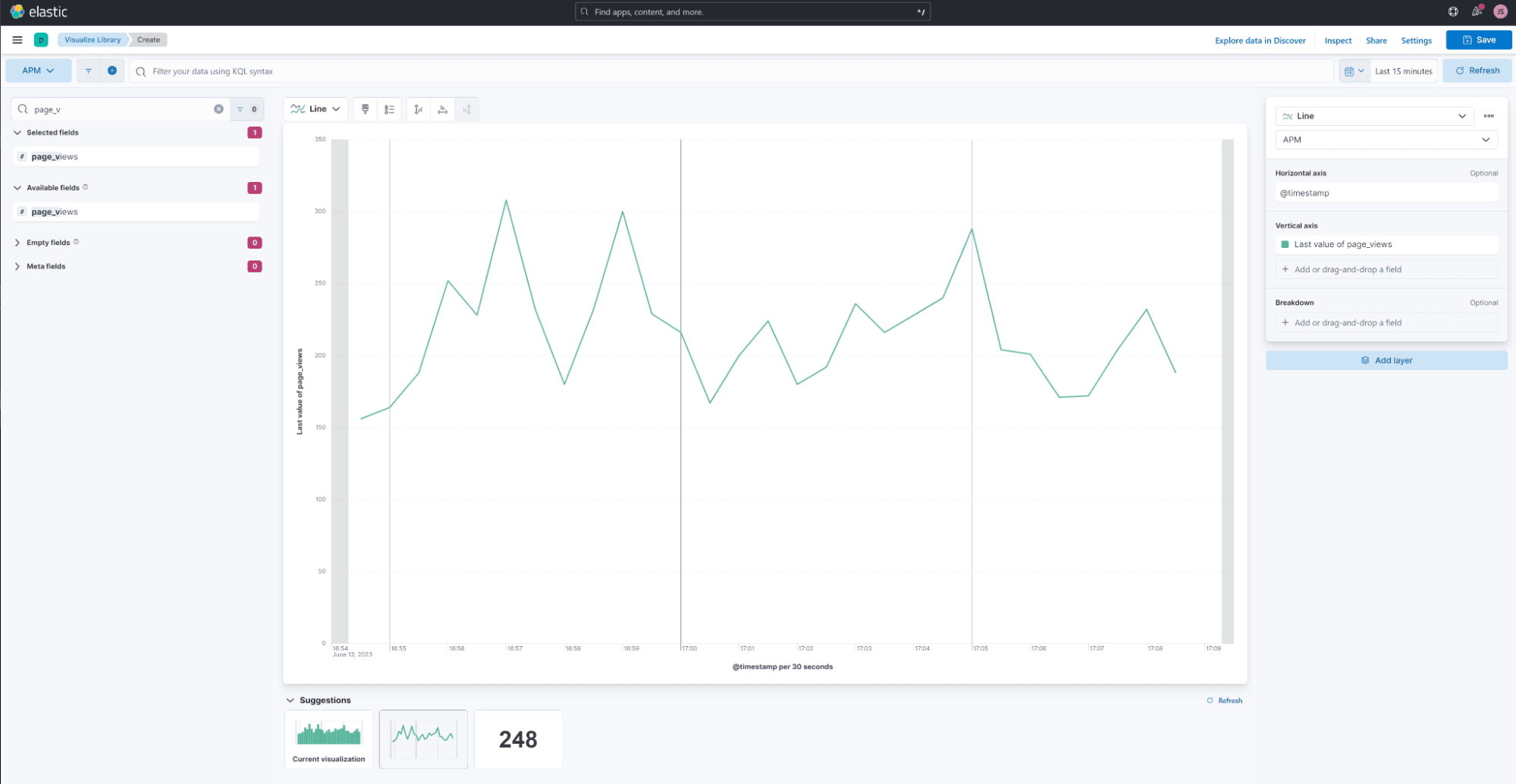Screen dimensions: 1516x784
Task: Open the visual options brush icon
Action: [365, 109]
